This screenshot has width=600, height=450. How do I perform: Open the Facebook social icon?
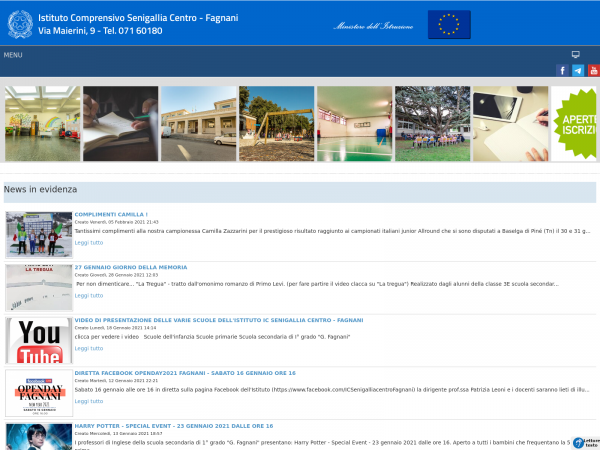click(x=562, y=71)
